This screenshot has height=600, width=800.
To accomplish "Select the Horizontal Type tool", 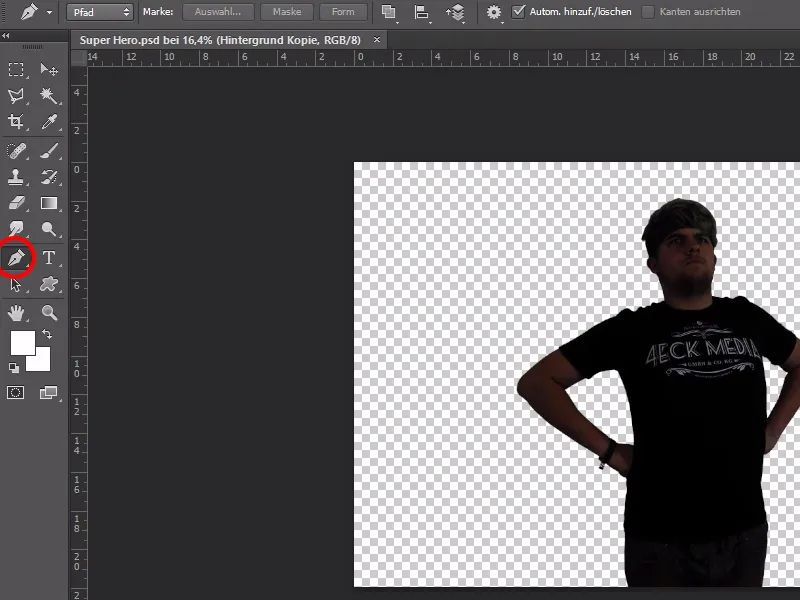I will 48,258.
